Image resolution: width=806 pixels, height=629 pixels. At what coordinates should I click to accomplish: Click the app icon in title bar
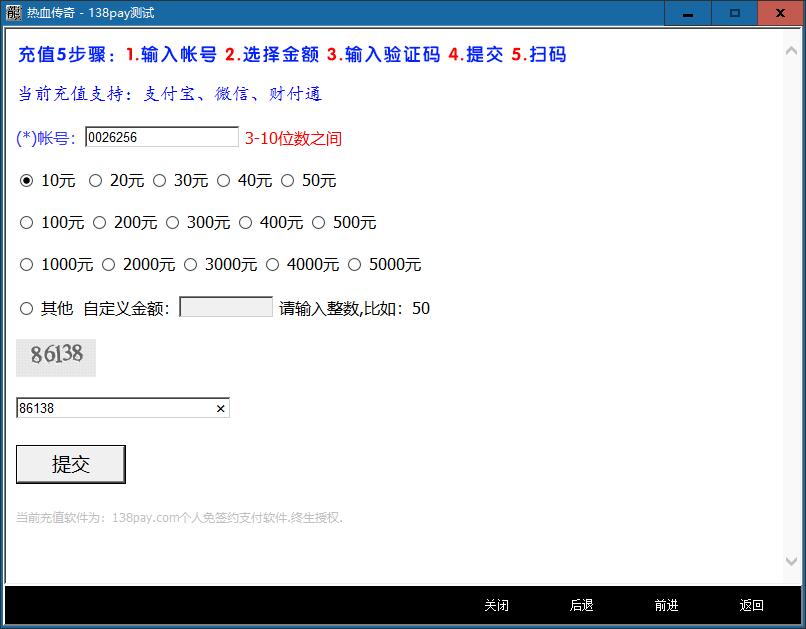13,13
